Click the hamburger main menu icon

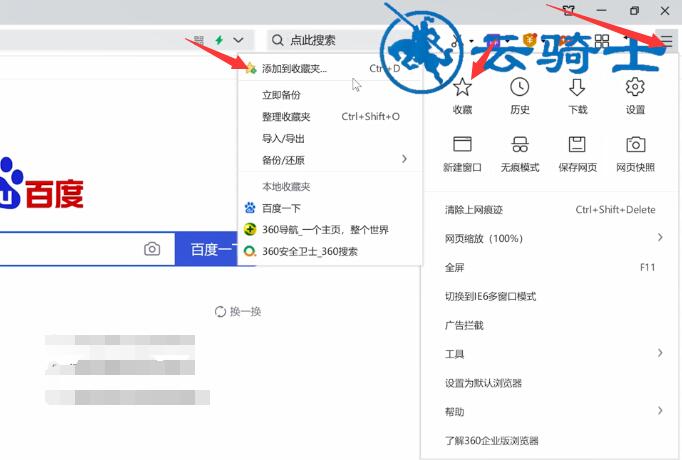666,41
